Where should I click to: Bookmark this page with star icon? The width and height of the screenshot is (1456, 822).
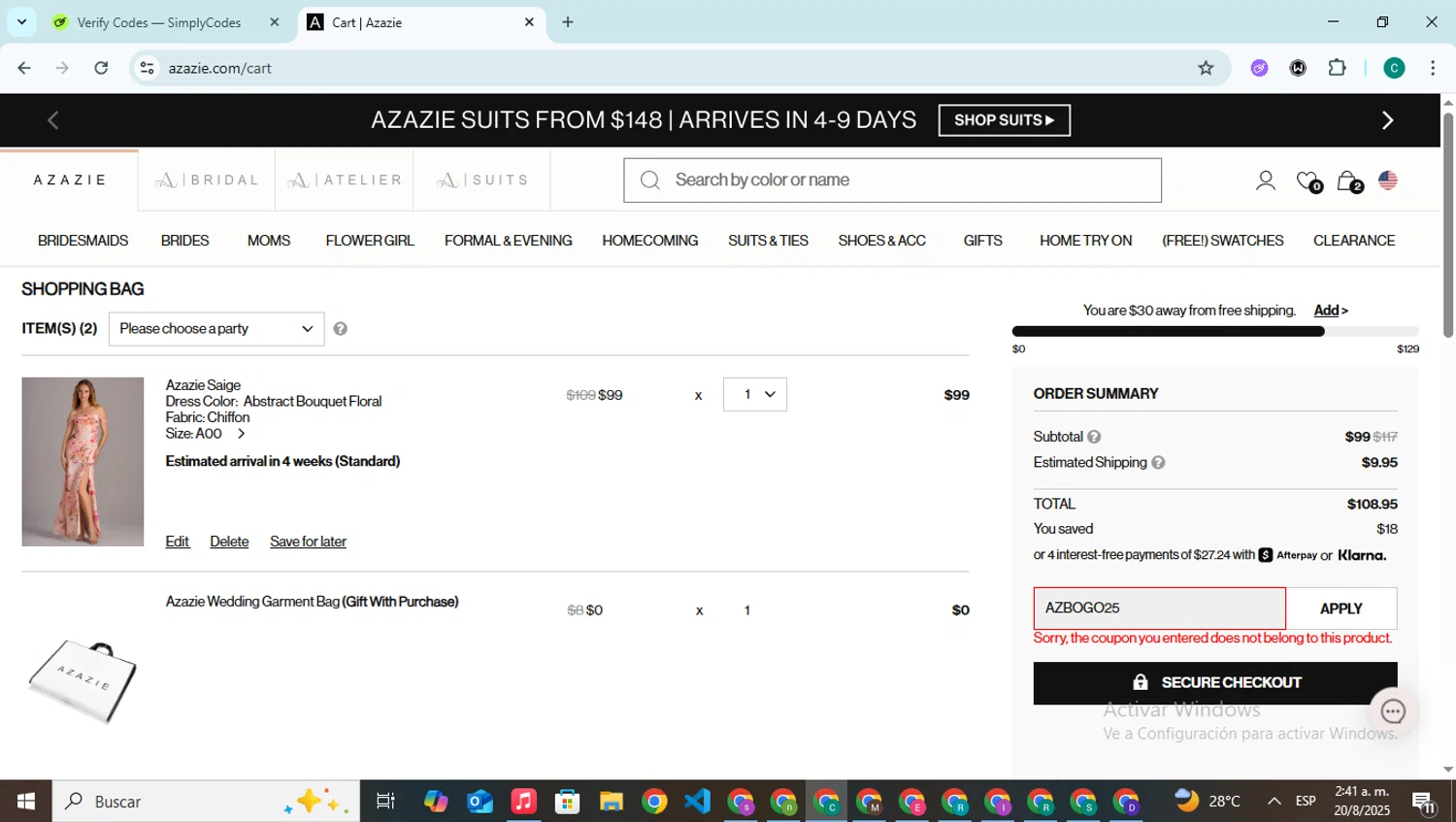tap(1206, 68)
